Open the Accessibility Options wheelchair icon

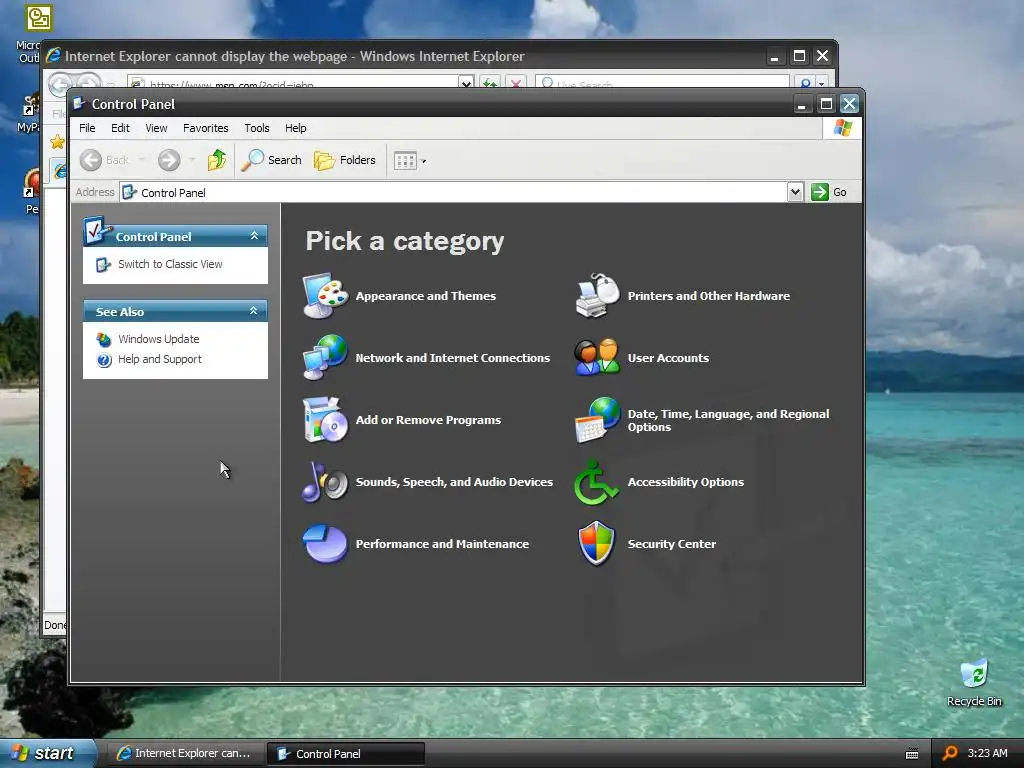click(x=596, y=482)
